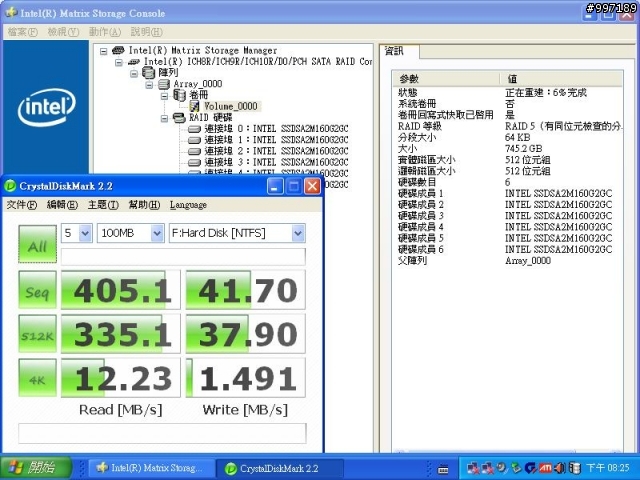Image resolution: width=640 pixels, height=480 pixels.
Task: Open the drive dropdown F:Hard Disk [NTFS]
Action: (237, 233)
